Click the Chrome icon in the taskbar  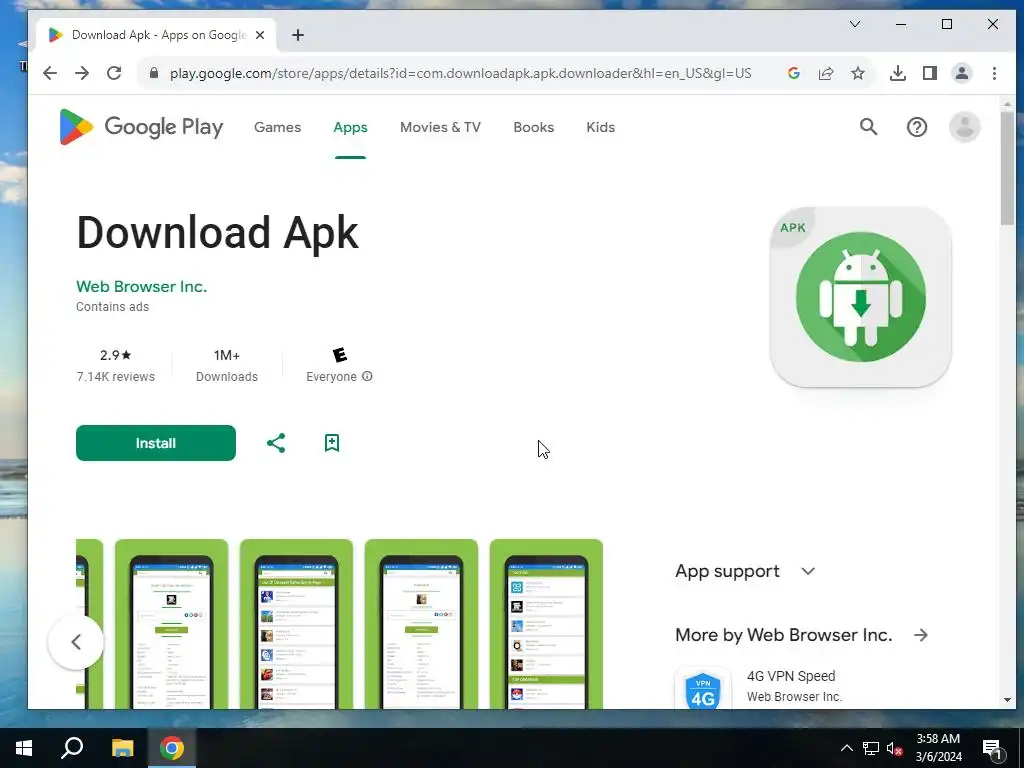[x=172, y=748]
